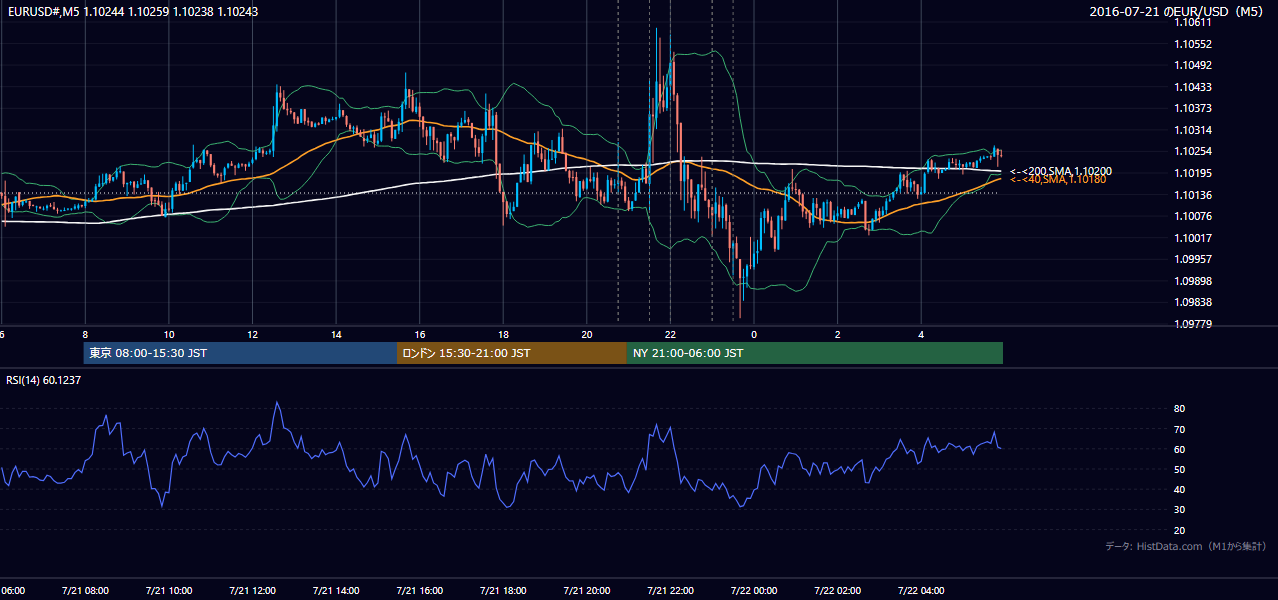This screenshot has width=1278, height=600.
Task: Click the hour 4 tick under price chart
Action: (921, 334)
